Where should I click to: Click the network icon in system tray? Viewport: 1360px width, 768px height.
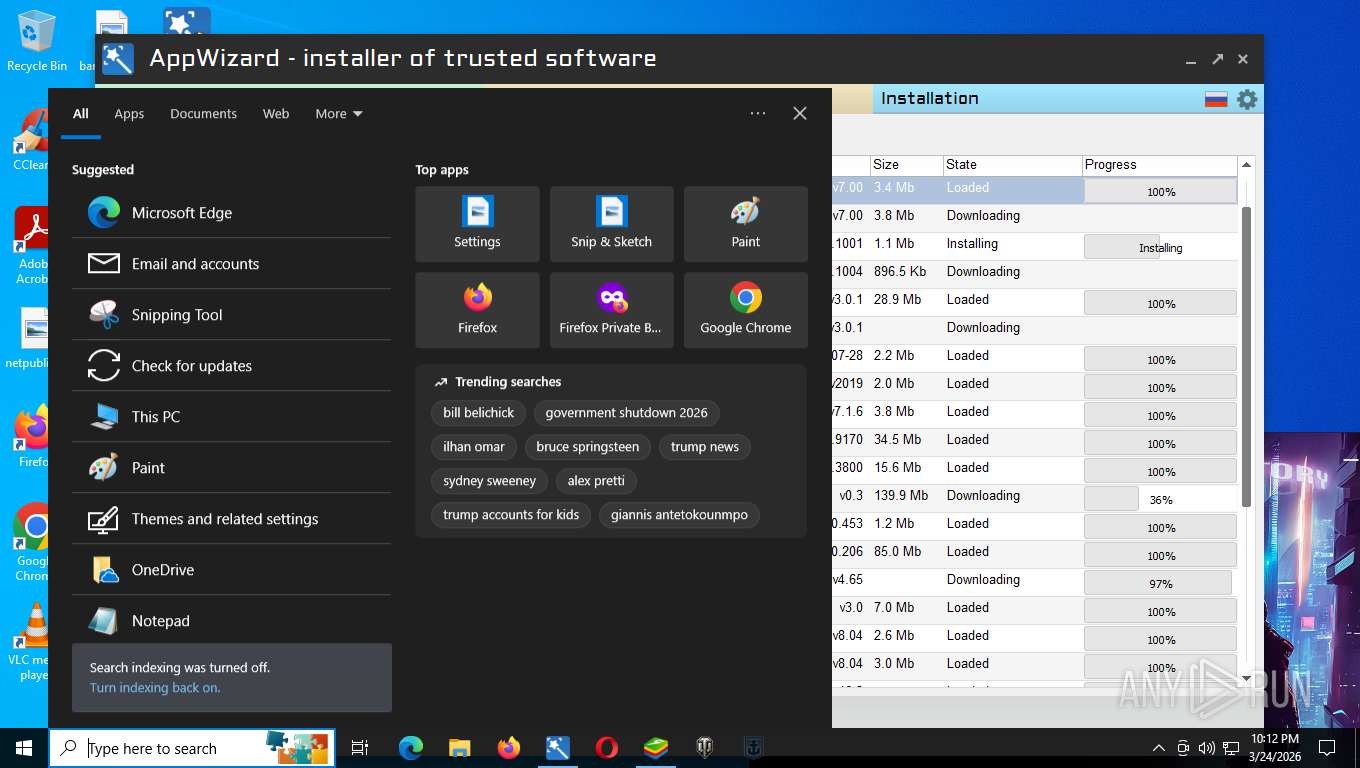point(1231,748)
